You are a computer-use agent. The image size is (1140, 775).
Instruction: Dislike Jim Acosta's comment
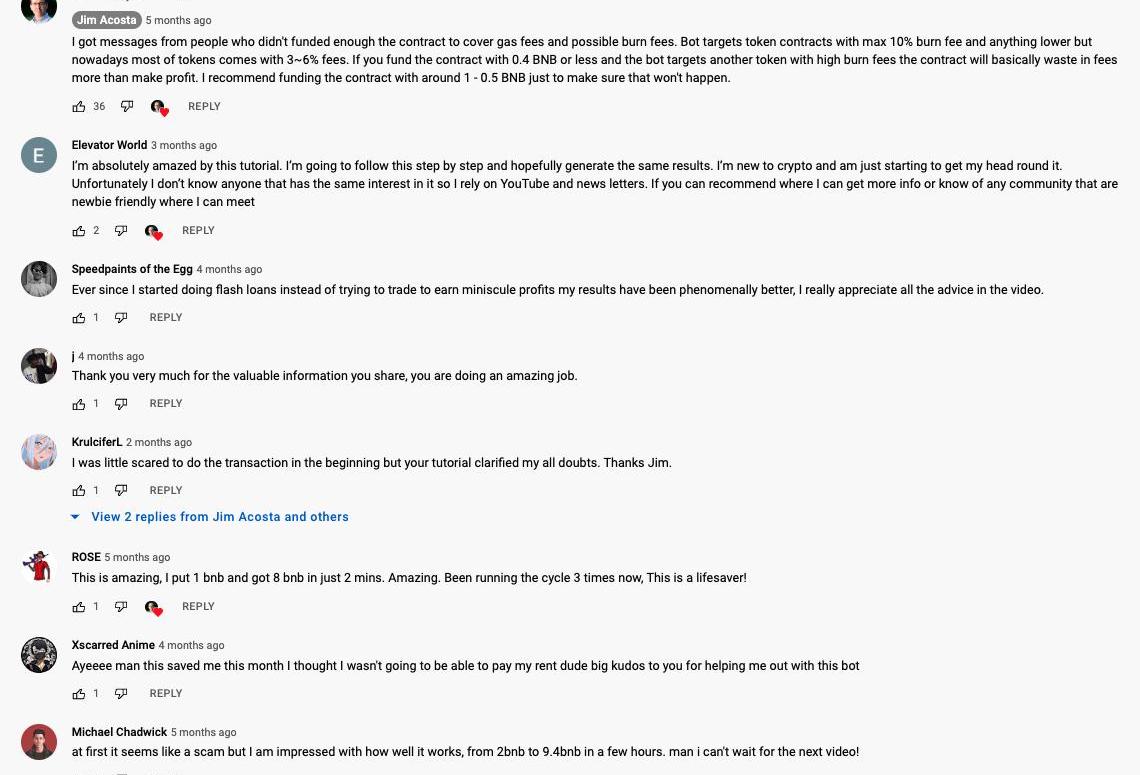tap(127, 107)
